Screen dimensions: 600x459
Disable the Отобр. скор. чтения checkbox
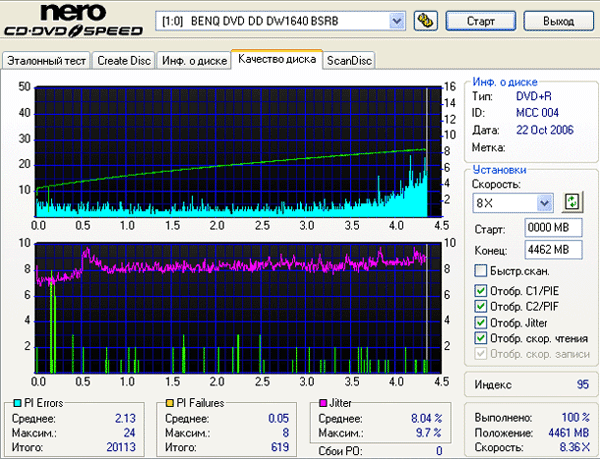[x=481, y=339]
